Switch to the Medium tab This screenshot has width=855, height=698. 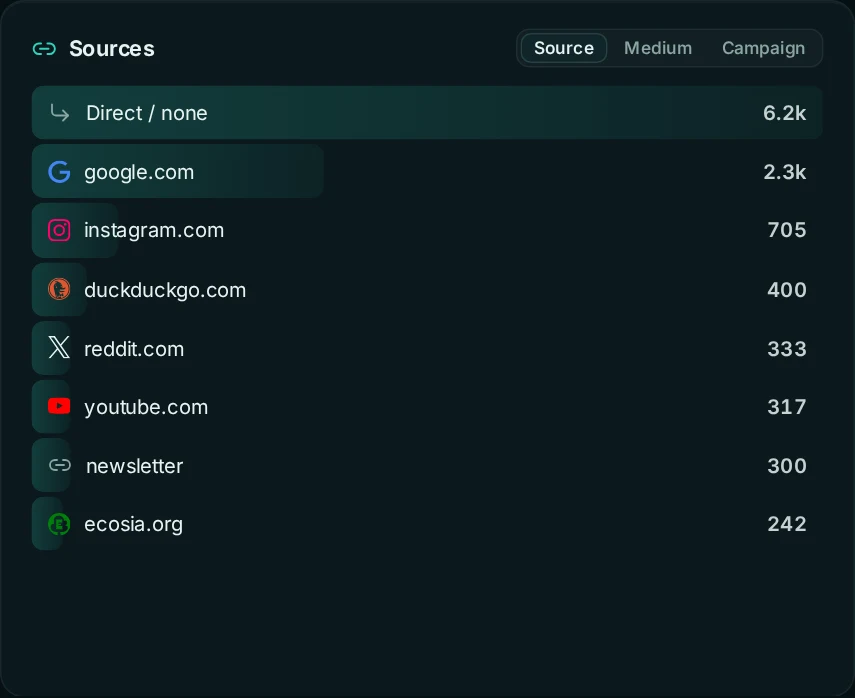click(658, 48)
